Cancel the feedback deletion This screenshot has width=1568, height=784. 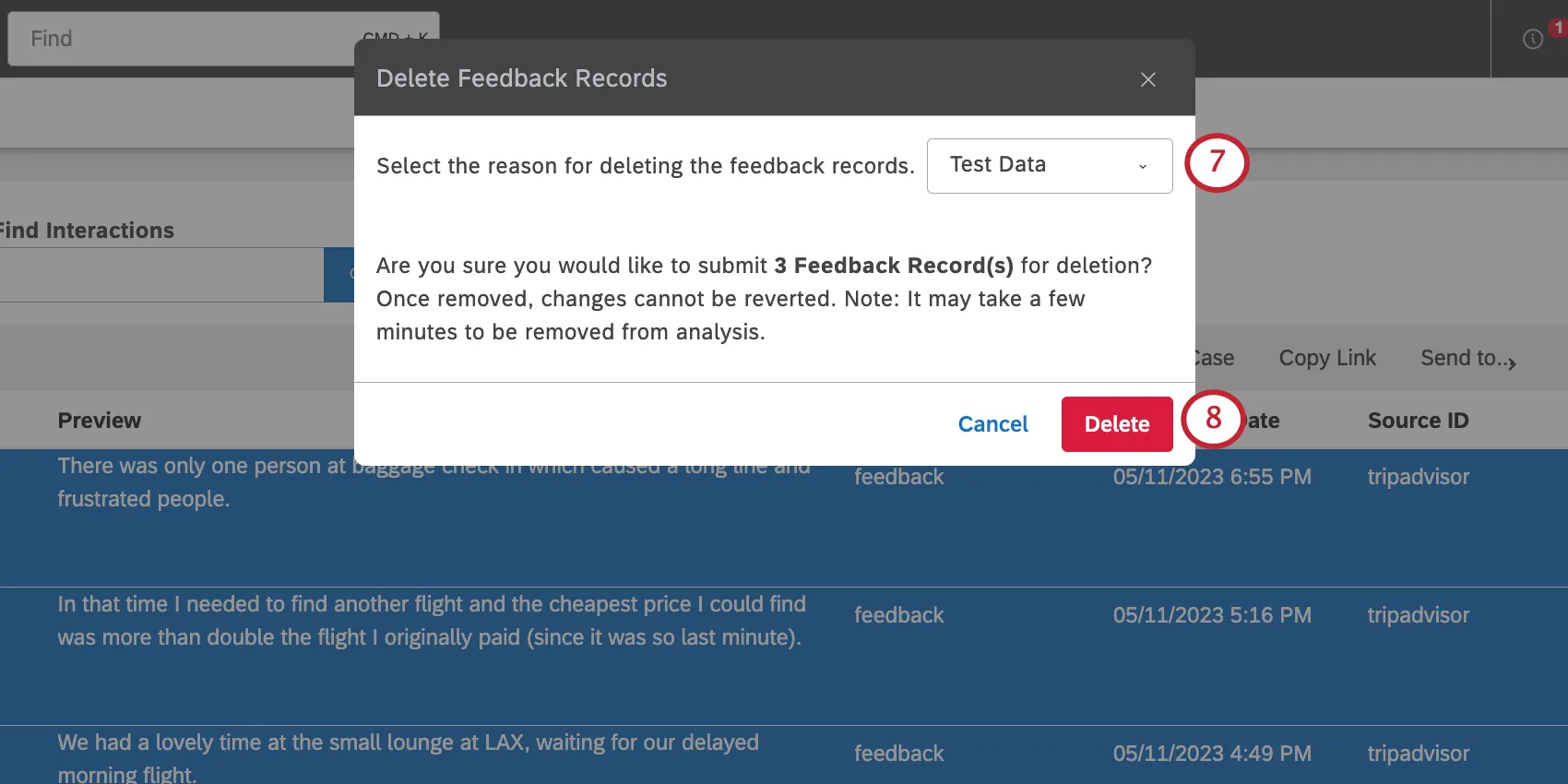tap(992, 423)
